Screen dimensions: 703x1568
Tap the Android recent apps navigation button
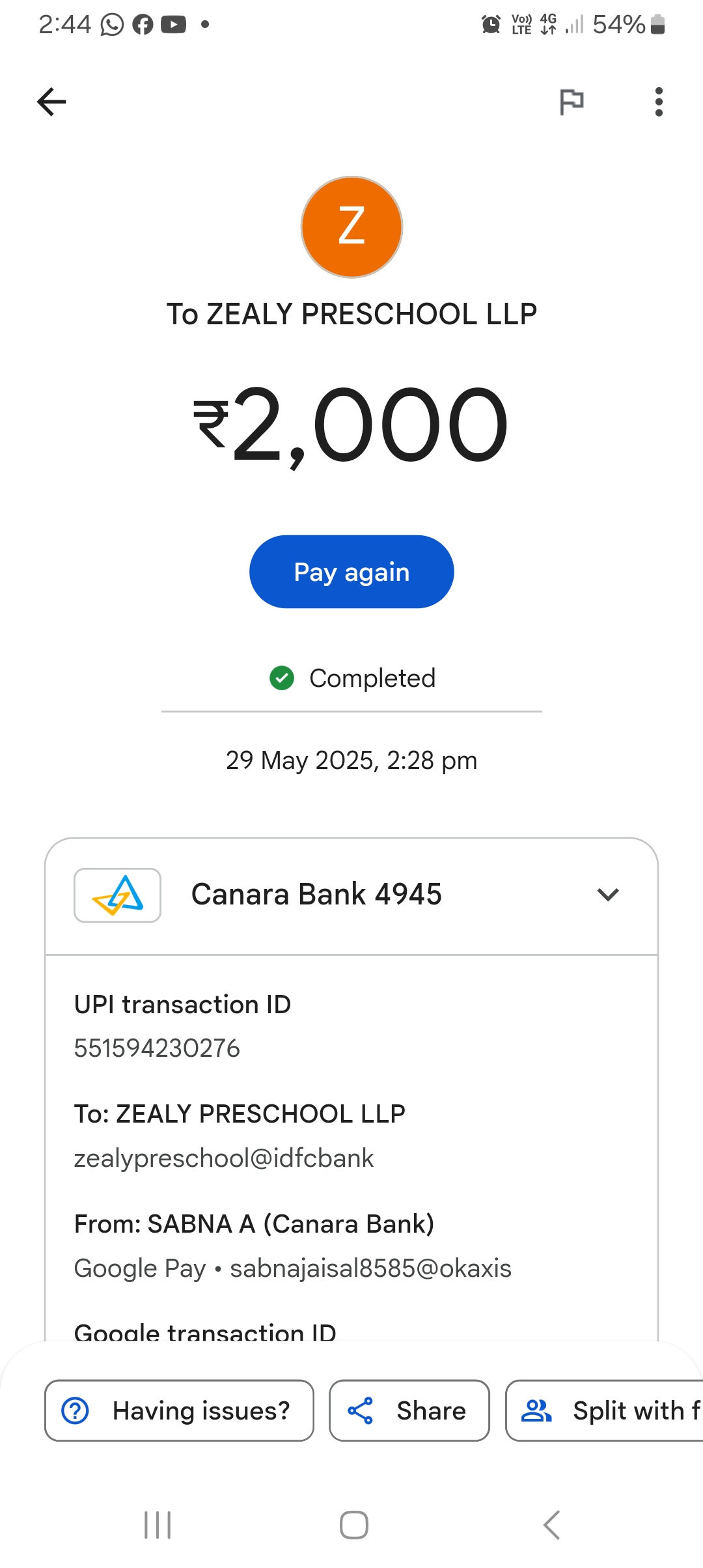point(158,1525)
